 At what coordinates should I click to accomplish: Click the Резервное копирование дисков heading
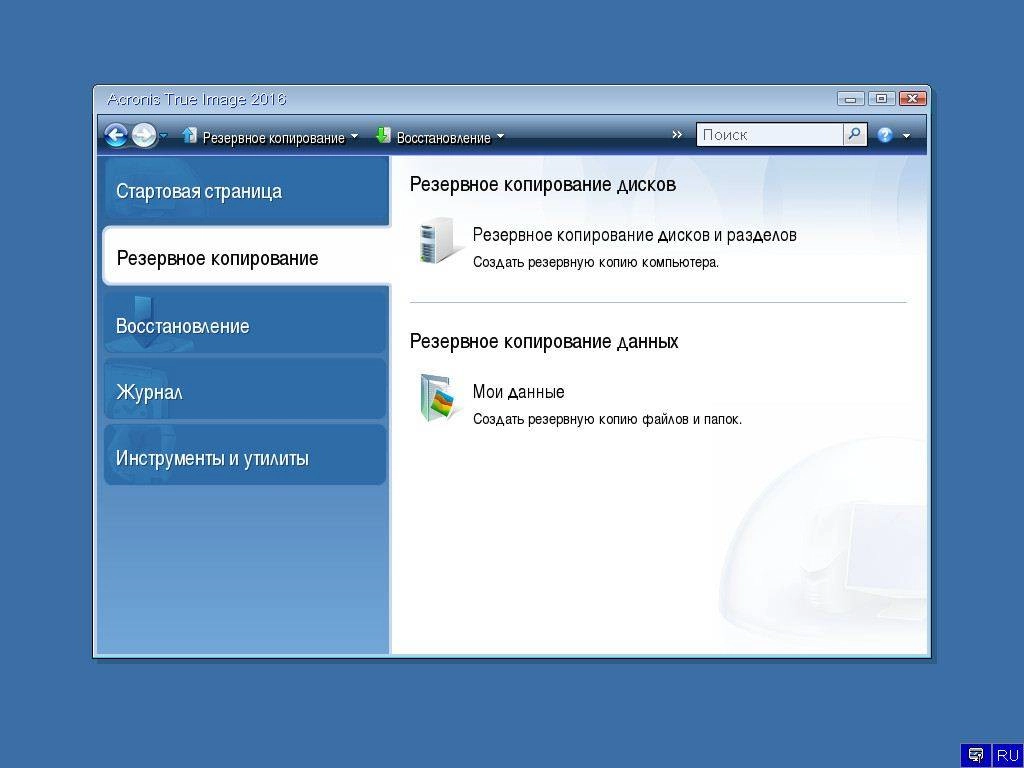pyautogui.click(x=543, y=184)
